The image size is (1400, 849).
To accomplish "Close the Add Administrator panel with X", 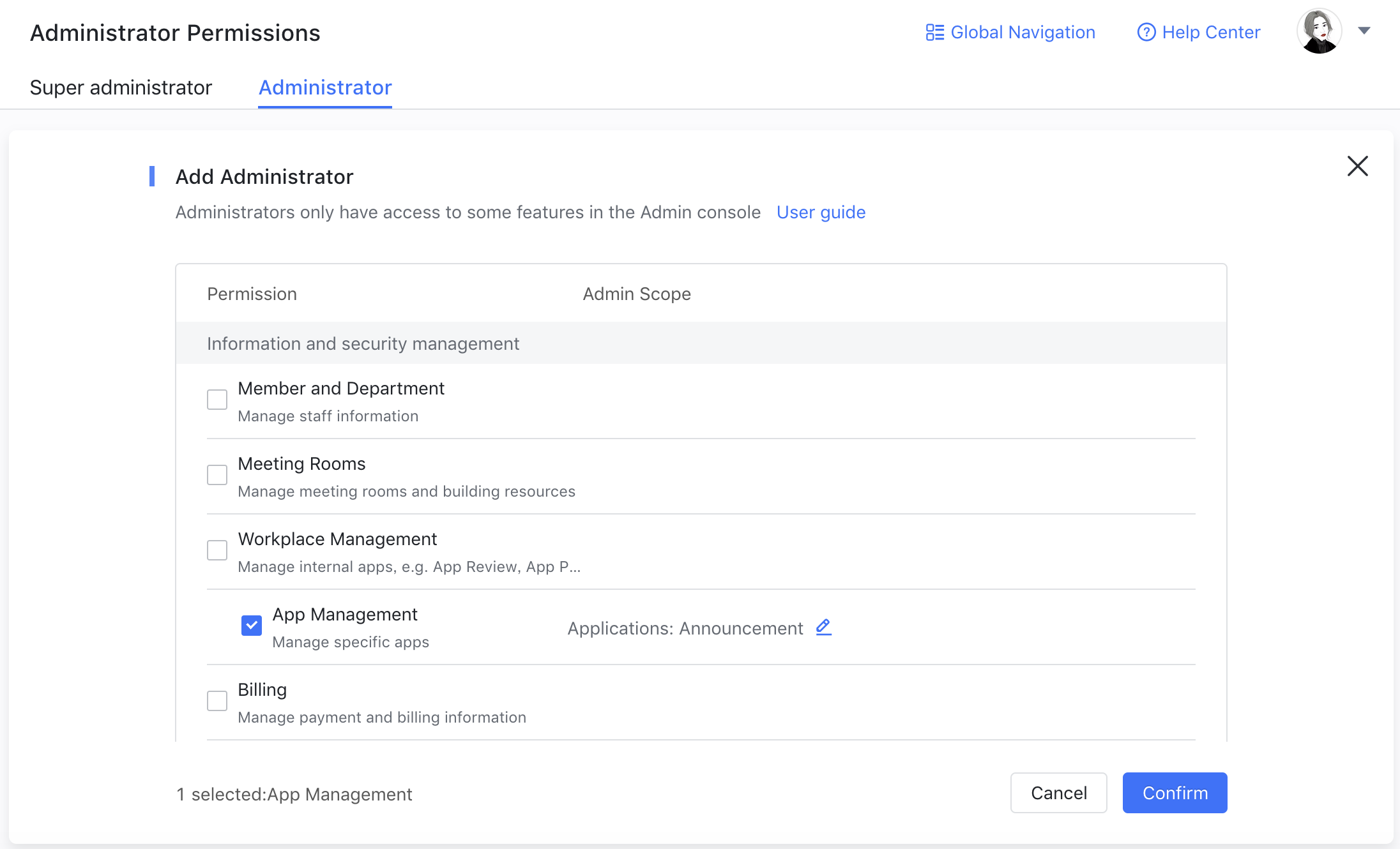I will coord(1357,166).
